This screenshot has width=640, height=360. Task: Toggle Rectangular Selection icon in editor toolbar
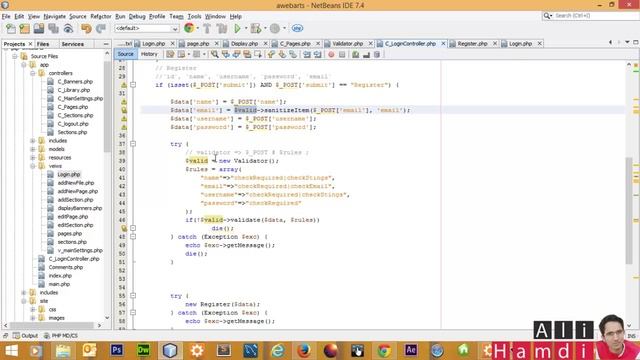(x=258, y=54)
